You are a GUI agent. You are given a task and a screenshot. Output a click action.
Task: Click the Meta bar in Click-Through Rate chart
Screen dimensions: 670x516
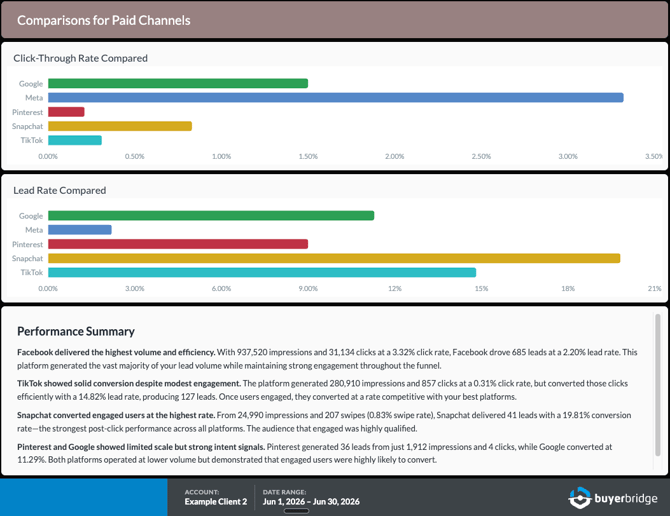click(x=336, y=97)
